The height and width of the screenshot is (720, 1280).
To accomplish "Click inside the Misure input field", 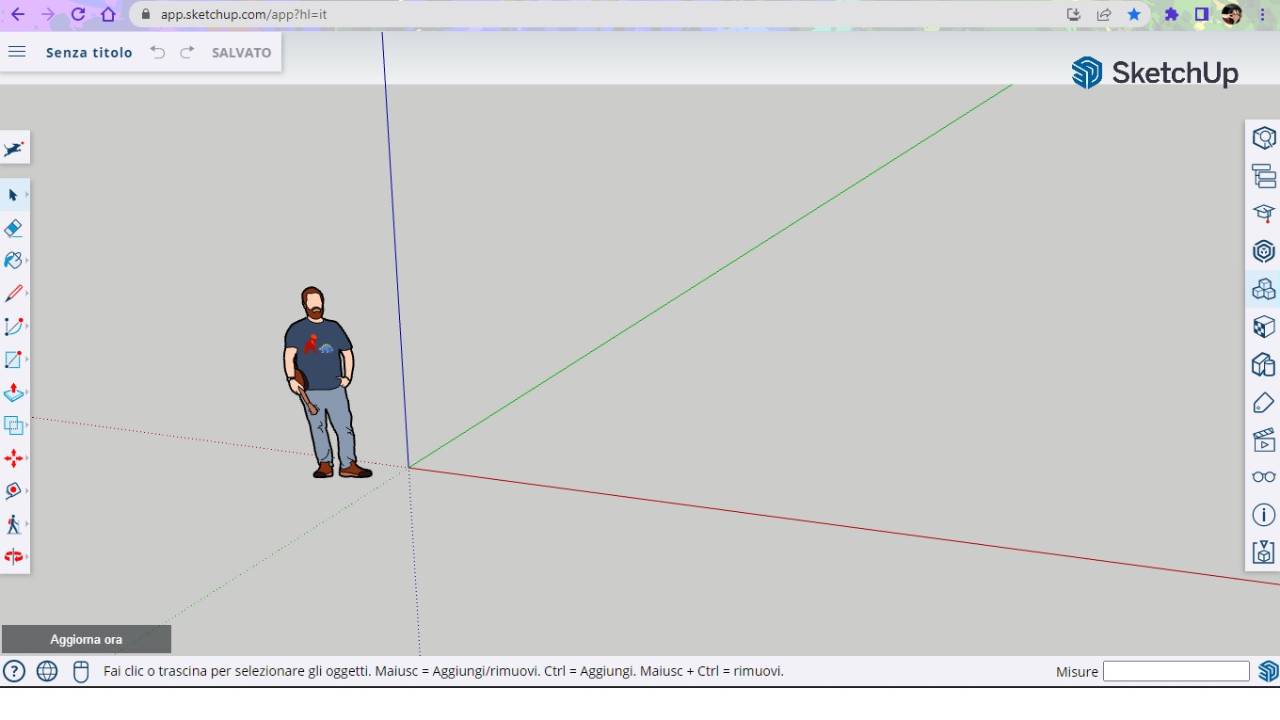I will [x=1177, y=671].
